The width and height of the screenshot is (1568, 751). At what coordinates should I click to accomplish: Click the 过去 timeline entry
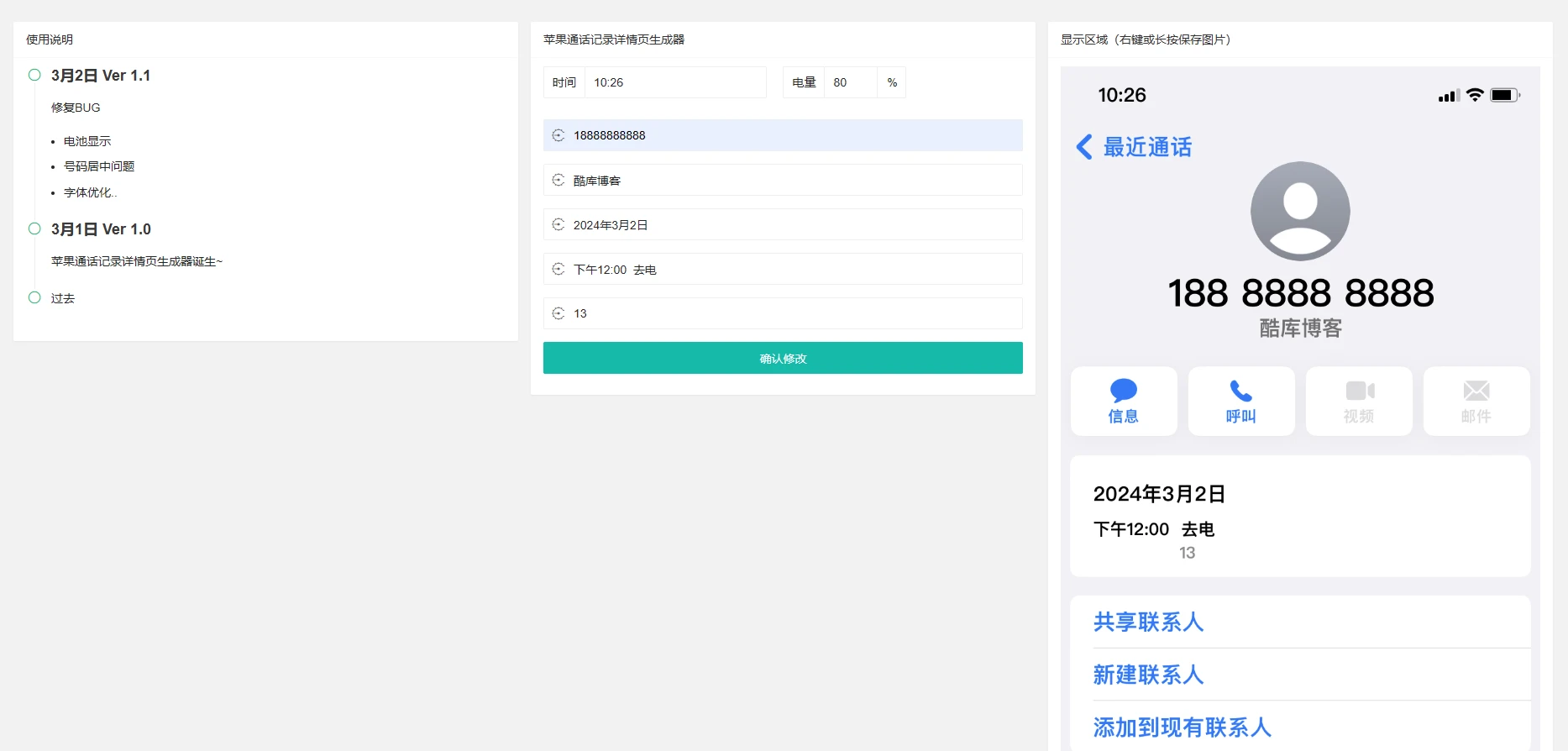[63, 298]
